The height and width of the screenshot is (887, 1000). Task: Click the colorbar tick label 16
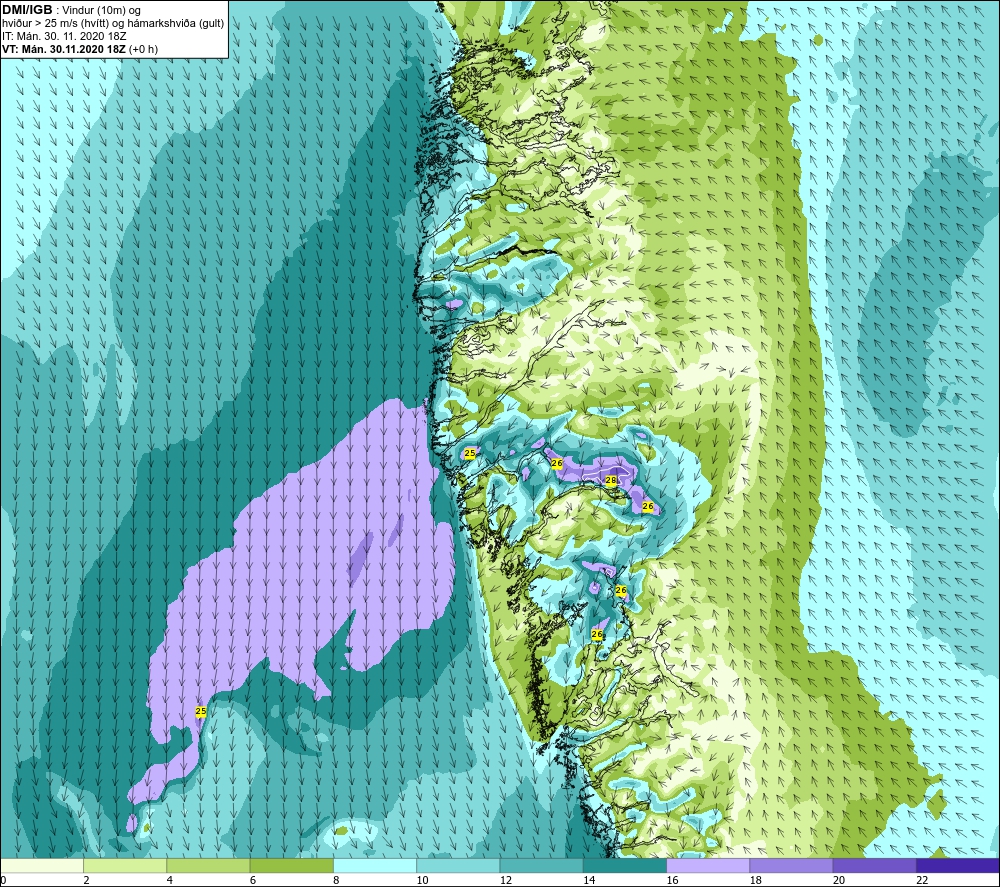672,880
